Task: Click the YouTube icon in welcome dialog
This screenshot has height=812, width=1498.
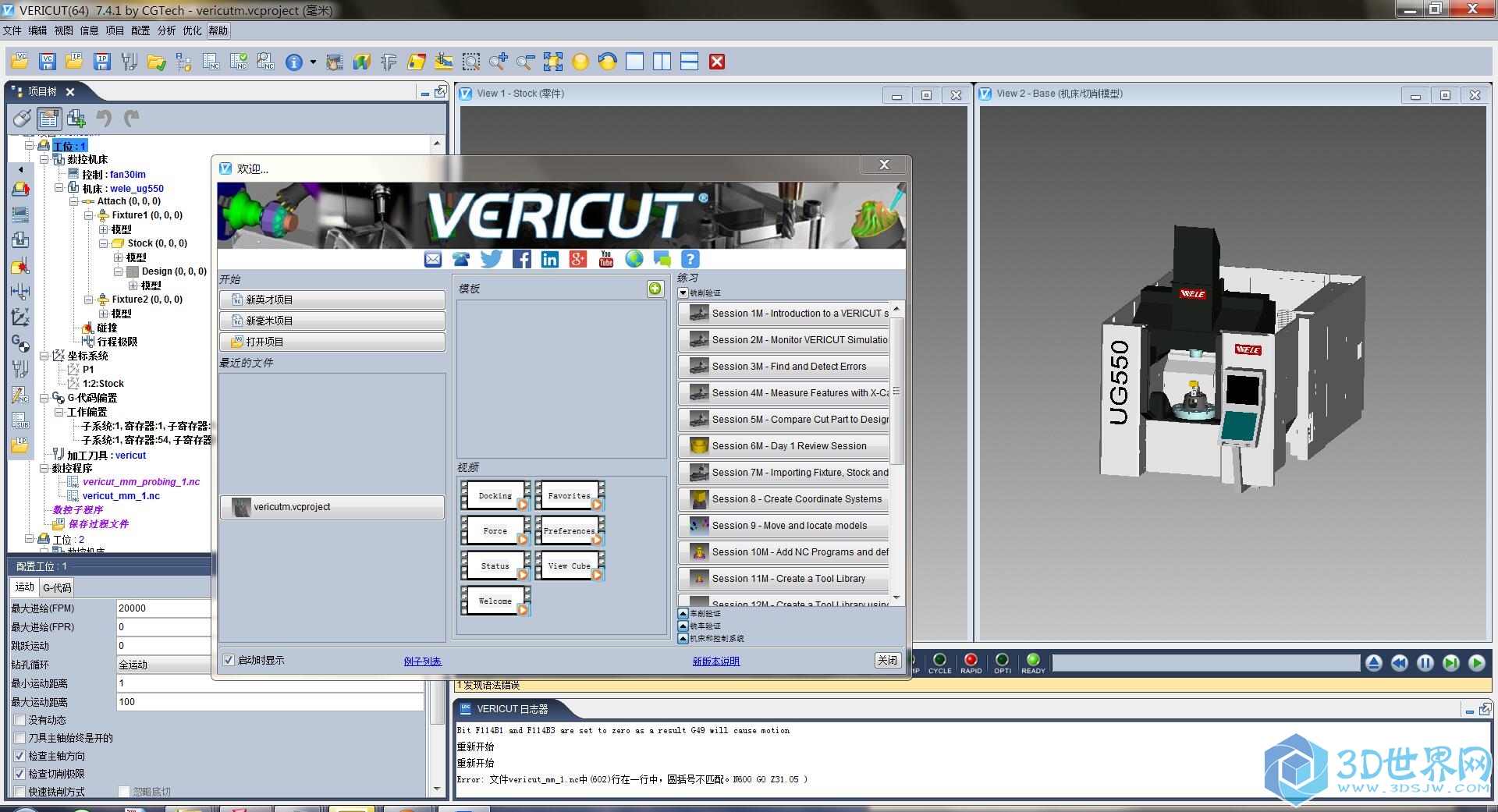Action: [606, 259]
